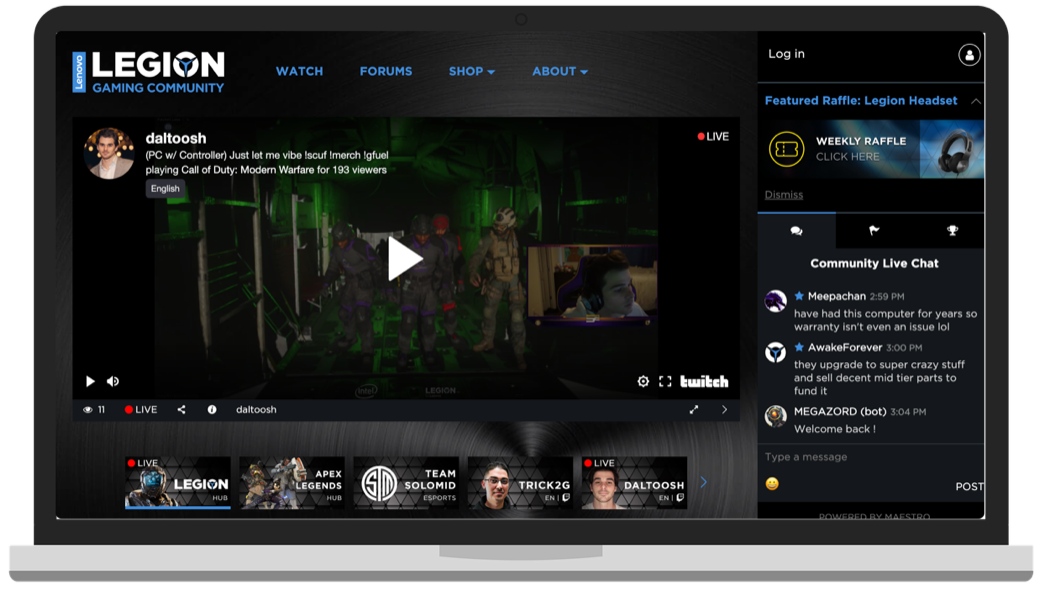Switch to the trophy tab in sidebar
The height and width of the screenshot is (591, 1040).
(952, 231)
